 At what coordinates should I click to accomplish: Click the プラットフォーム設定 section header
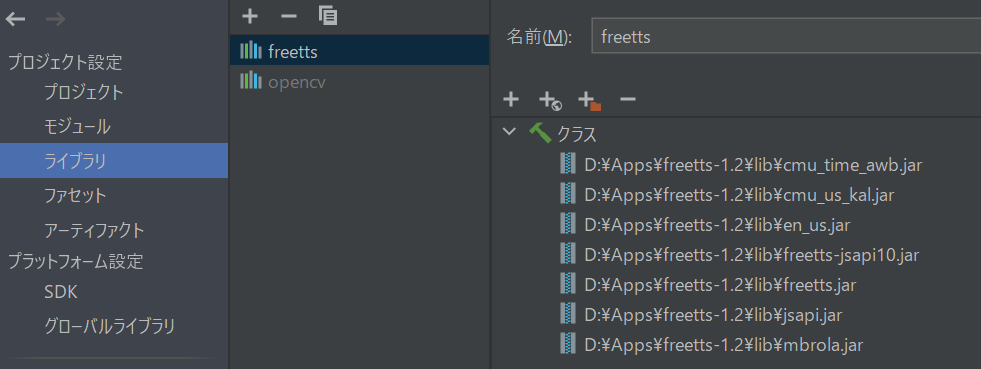(75, 261)
